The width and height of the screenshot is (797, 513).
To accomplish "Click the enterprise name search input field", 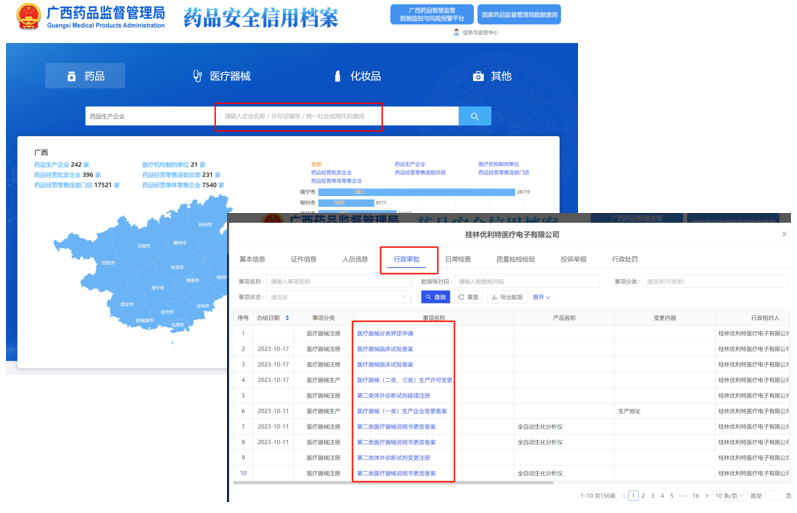I will coord(300,116).
